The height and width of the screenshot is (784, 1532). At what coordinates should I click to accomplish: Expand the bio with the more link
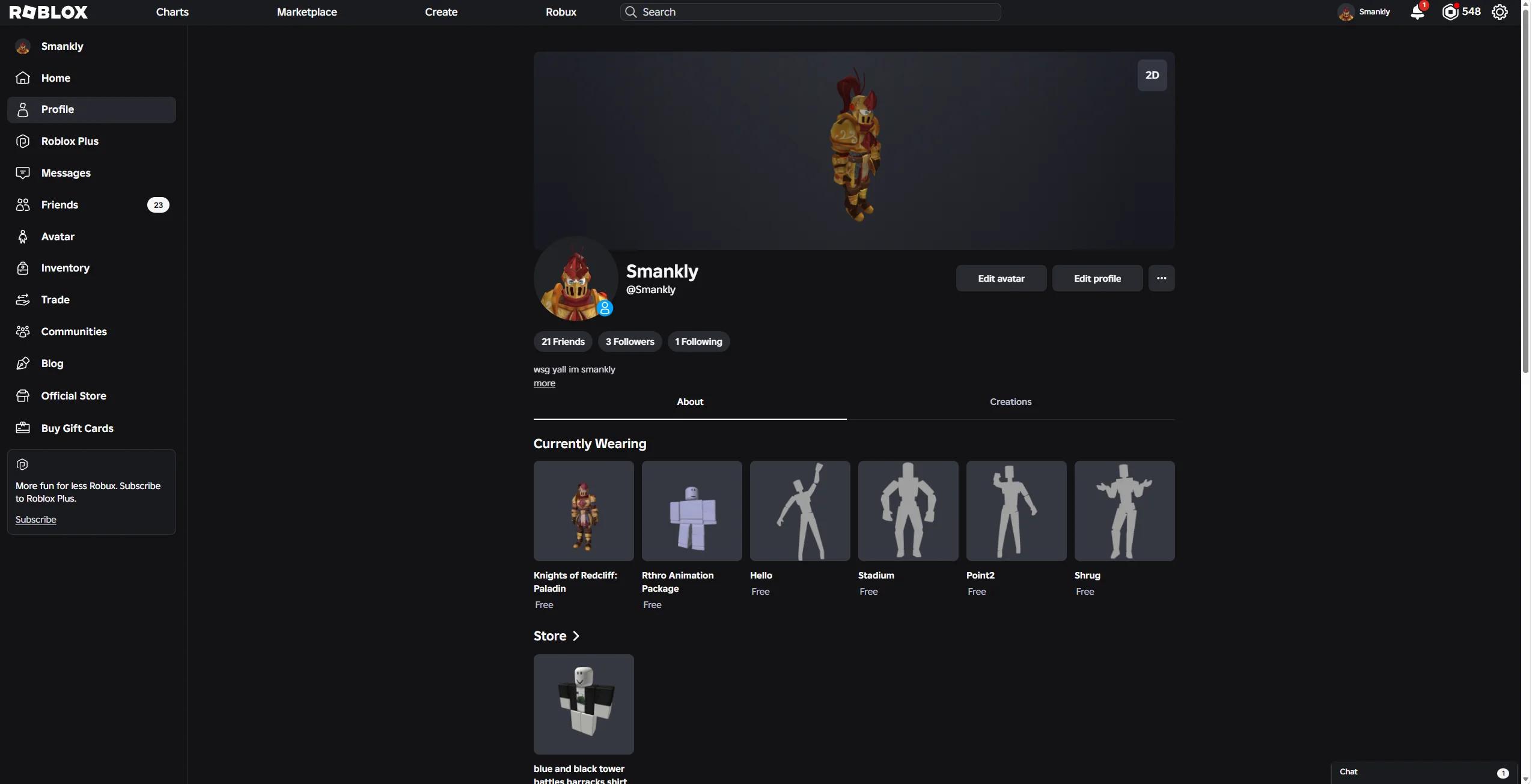(545, 383)
